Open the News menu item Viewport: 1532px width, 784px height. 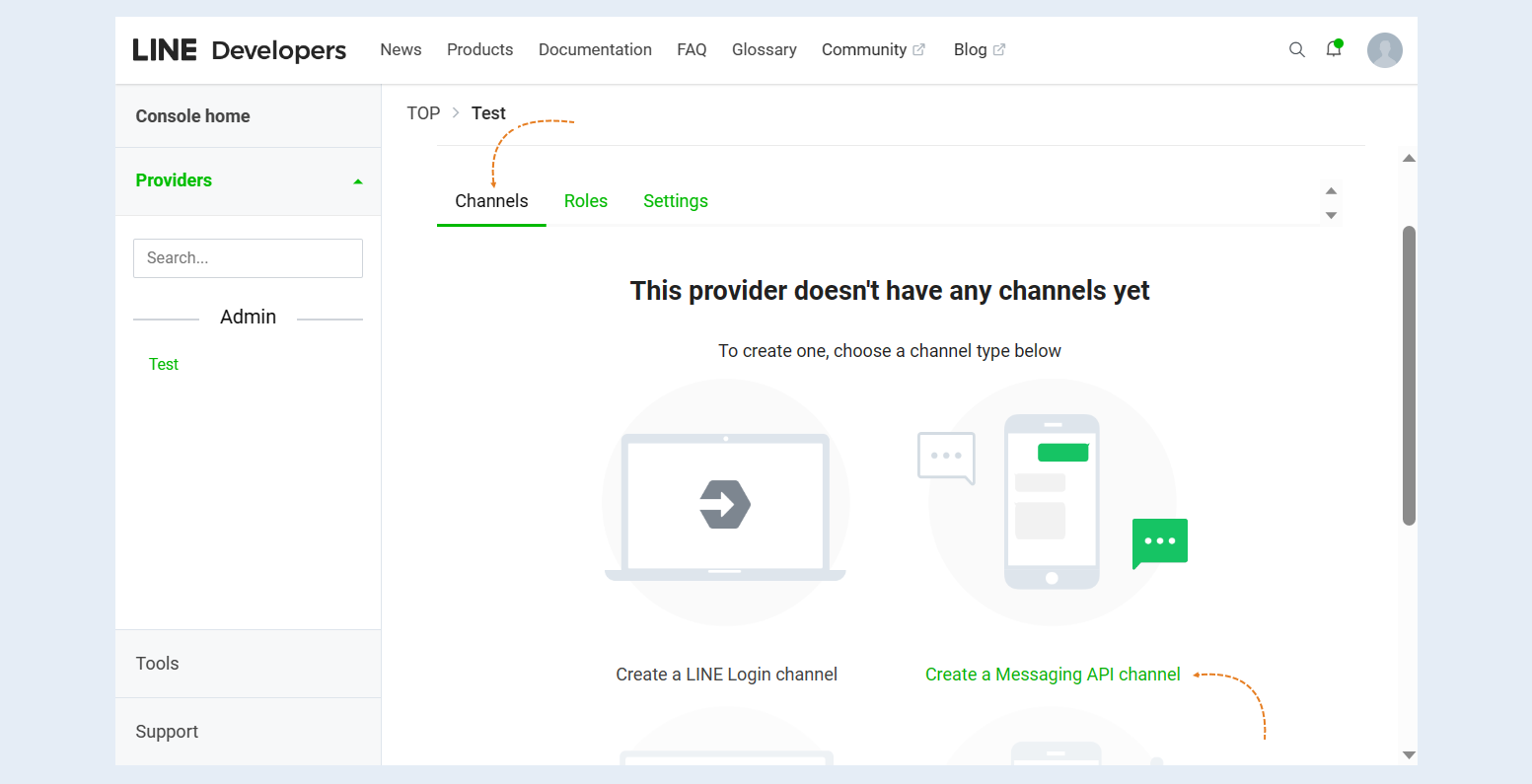[x=401, y=49]
